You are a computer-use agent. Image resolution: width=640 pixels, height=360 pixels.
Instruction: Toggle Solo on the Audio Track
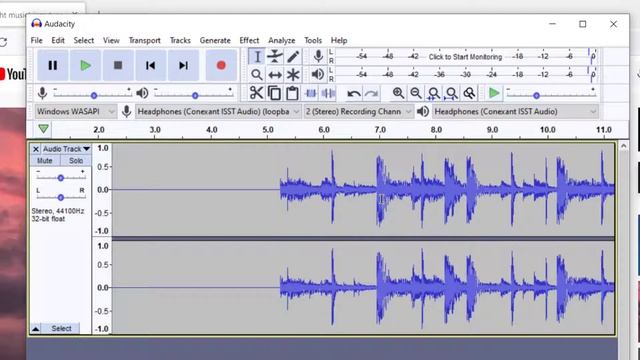pyautogui.click(x=76, y=160)
